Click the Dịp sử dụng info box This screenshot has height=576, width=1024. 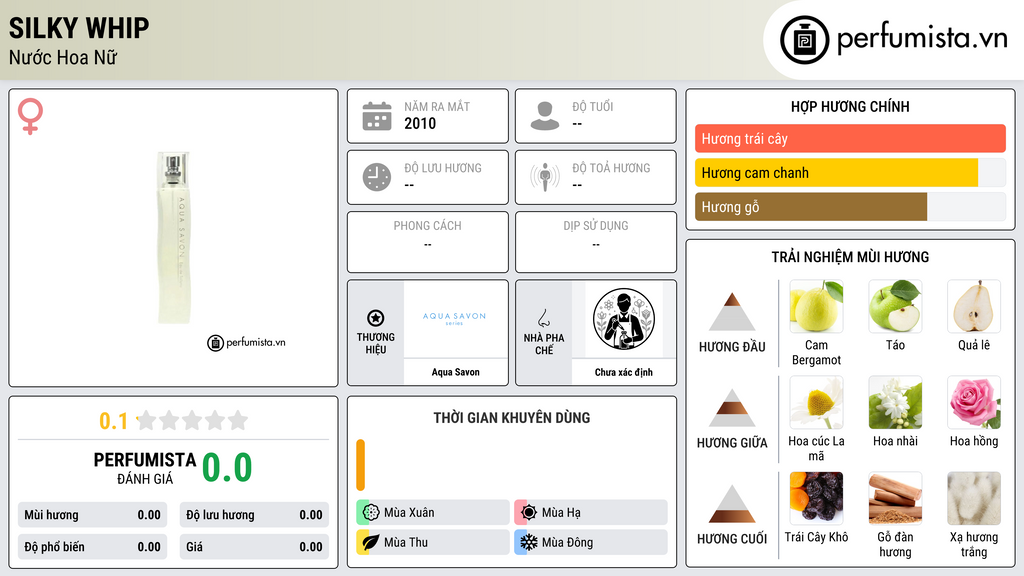[x=596, y=242]
